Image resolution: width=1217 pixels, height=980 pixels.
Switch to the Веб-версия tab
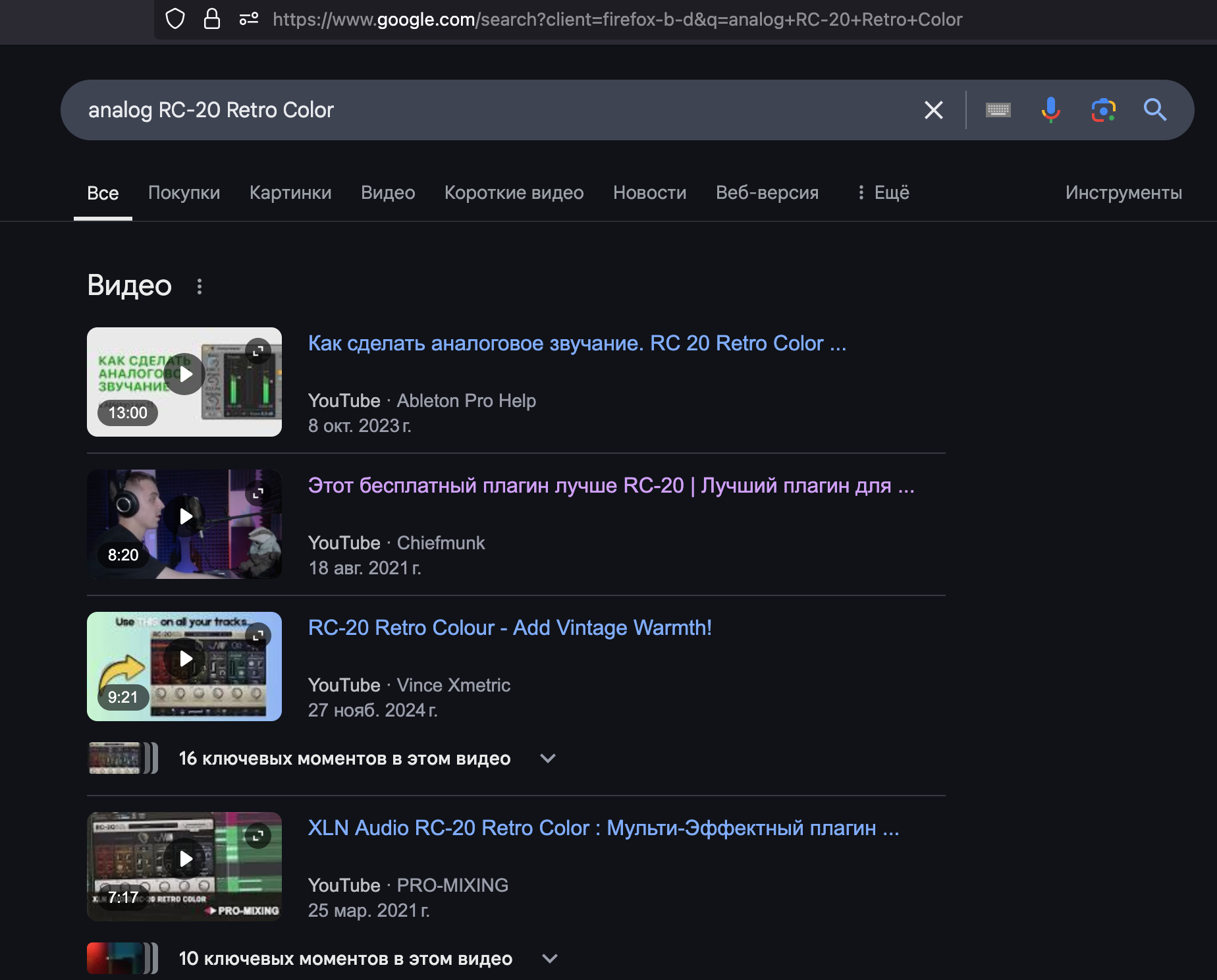pos(767,192)
